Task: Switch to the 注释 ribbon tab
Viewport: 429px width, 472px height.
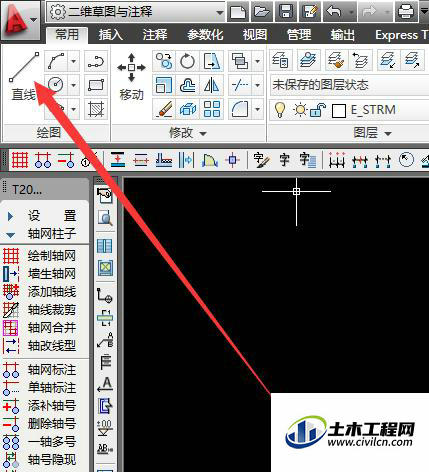Action: pyautogui.click(x=155, y=35)
